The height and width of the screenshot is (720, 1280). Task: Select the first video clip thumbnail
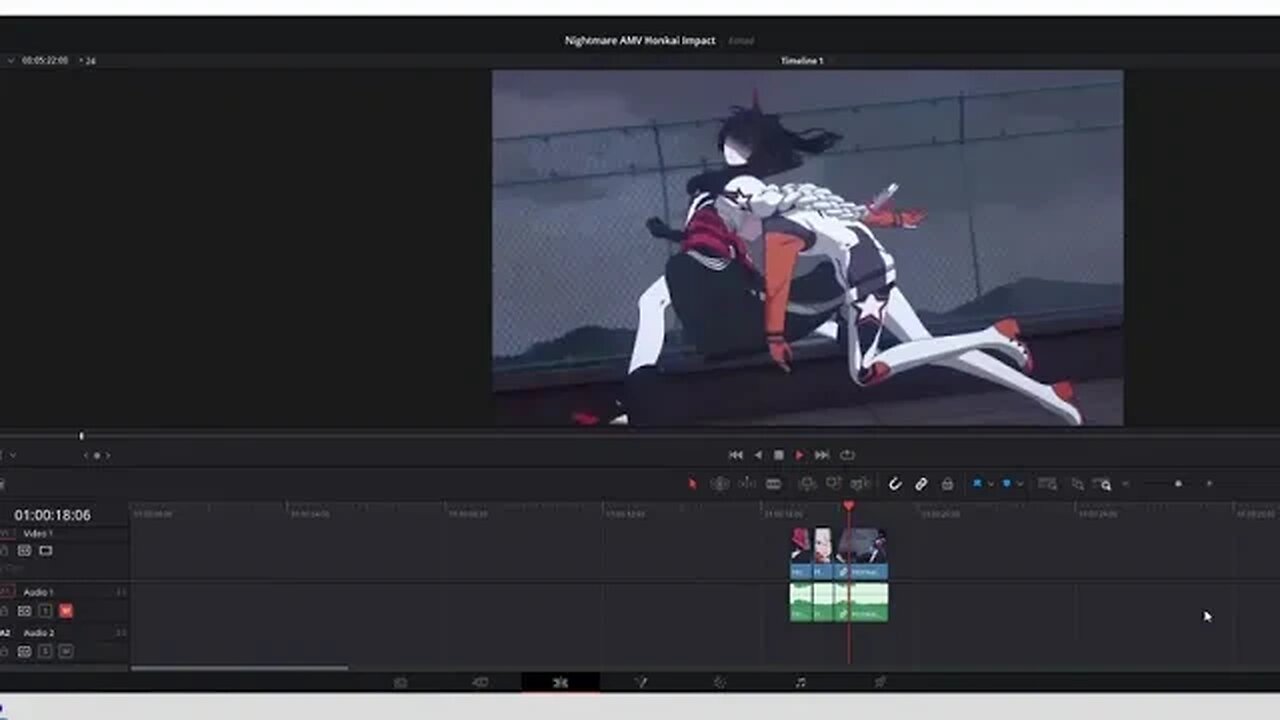pos(800,546)
